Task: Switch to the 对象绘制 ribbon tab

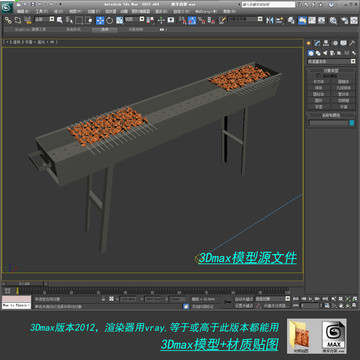Action: point(136,29)
